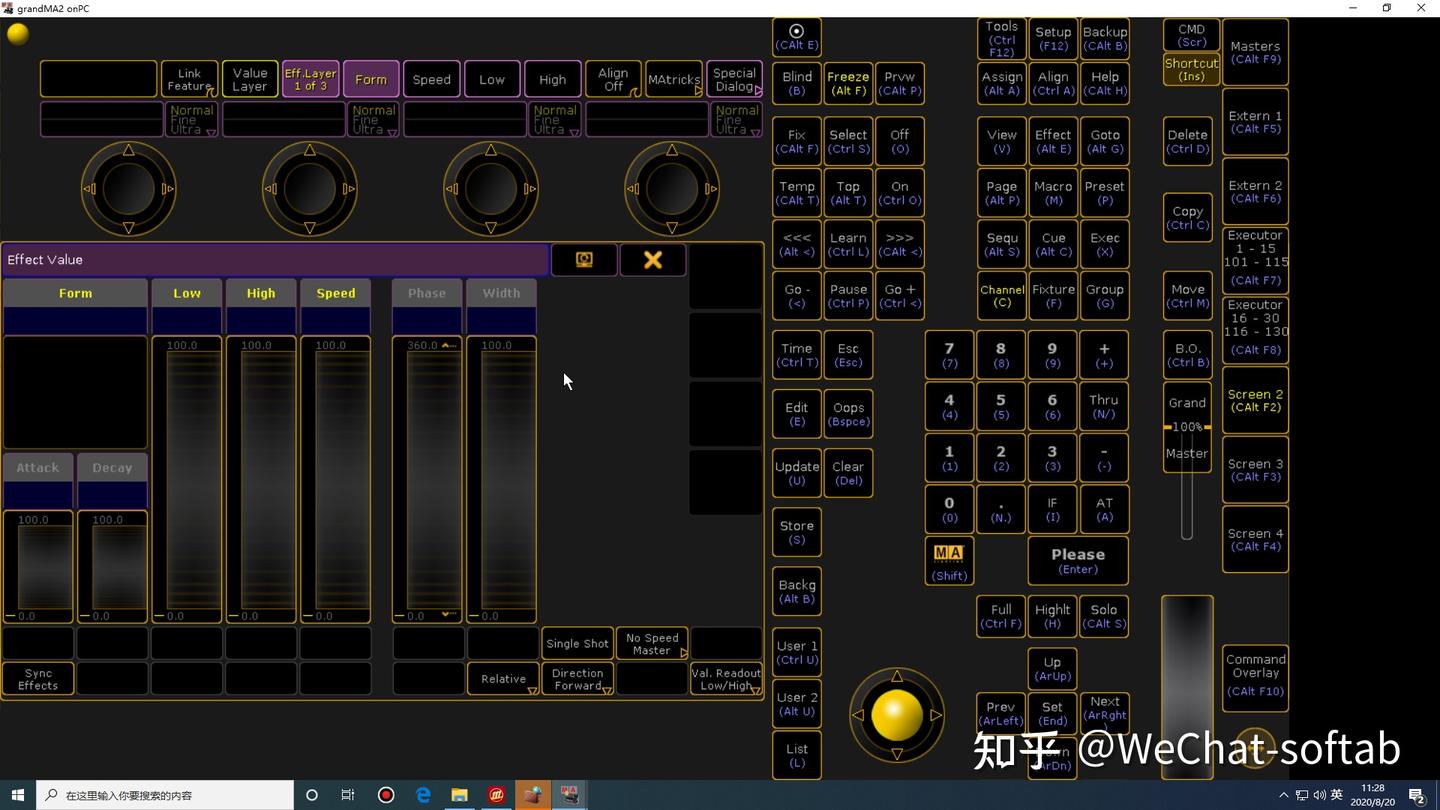The height and width of the screenshot is (810, 1440).
Task: Click the Low value fader
Action: coord(187,480)
